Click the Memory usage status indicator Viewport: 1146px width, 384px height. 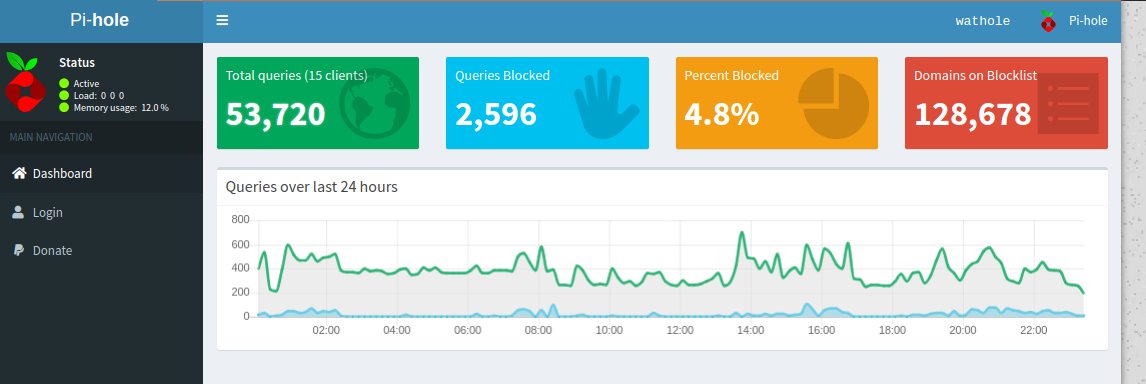pos(64,108)
